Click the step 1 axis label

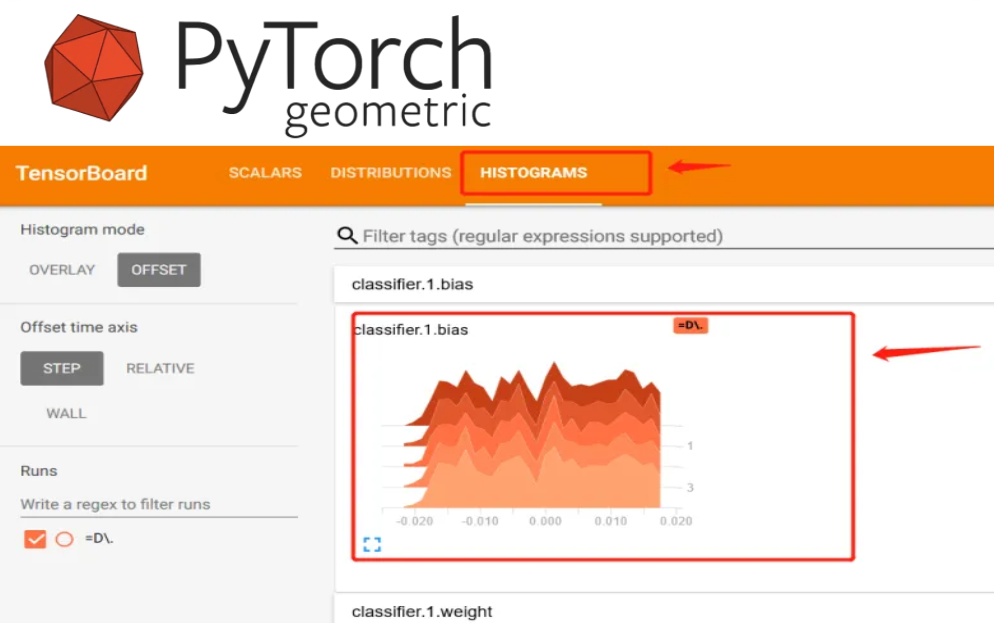click(x=690, y=446)
